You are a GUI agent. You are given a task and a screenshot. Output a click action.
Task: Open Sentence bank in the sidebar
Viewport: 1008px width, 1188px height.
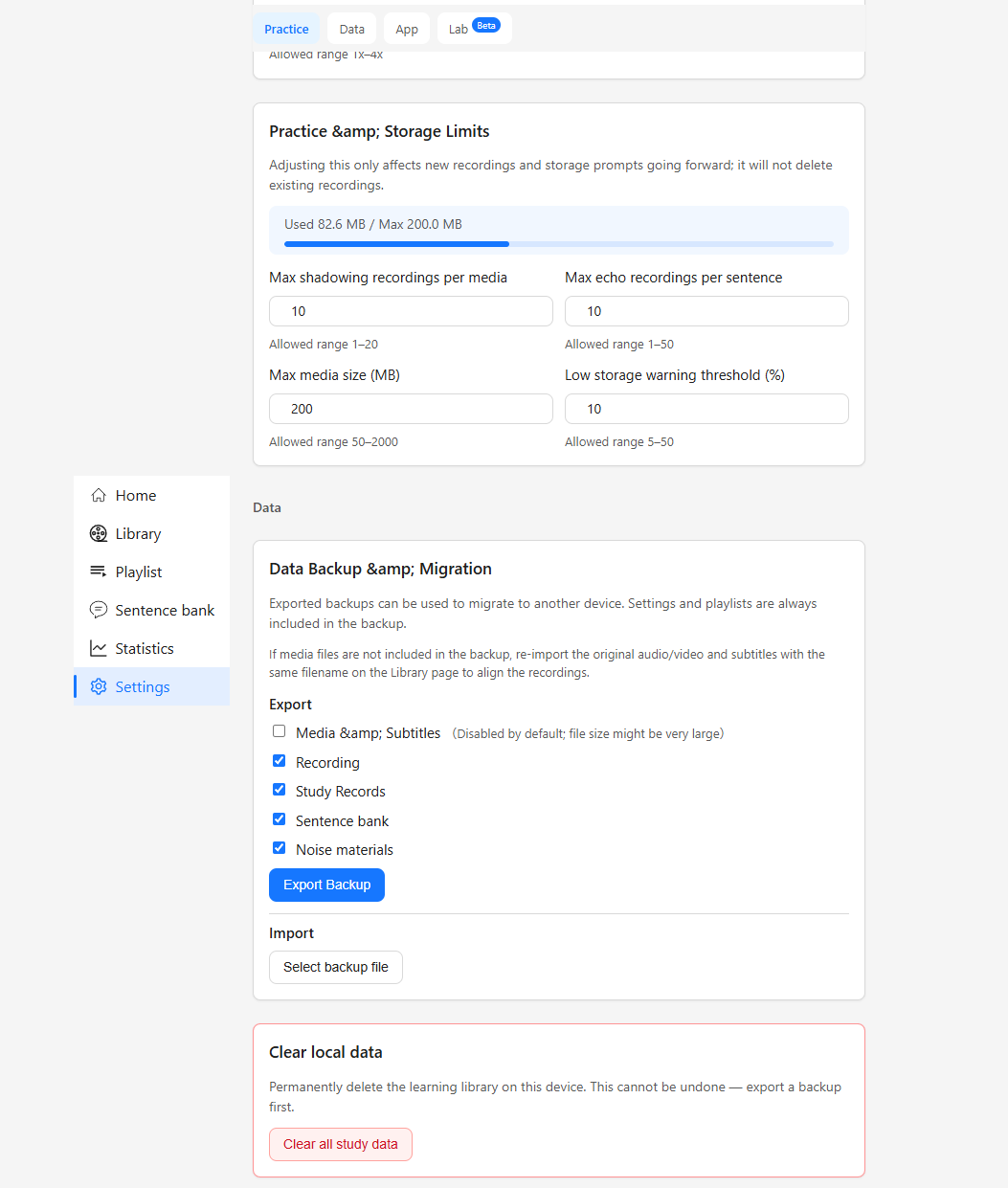click(151, 610)
